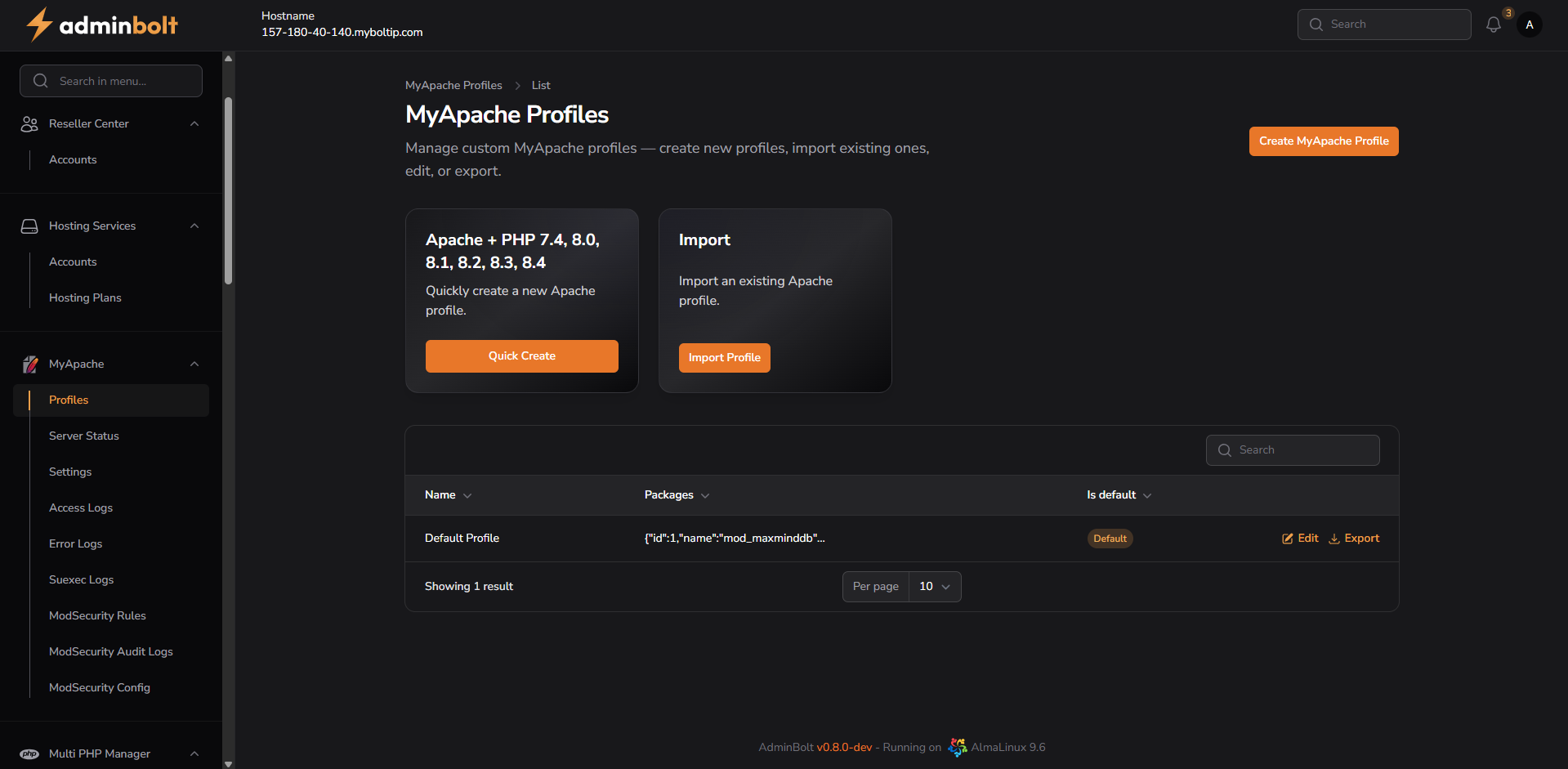Click the Reseller Center sidebar icon
This screenshot has width=1568, height=769.
point(29,123)
